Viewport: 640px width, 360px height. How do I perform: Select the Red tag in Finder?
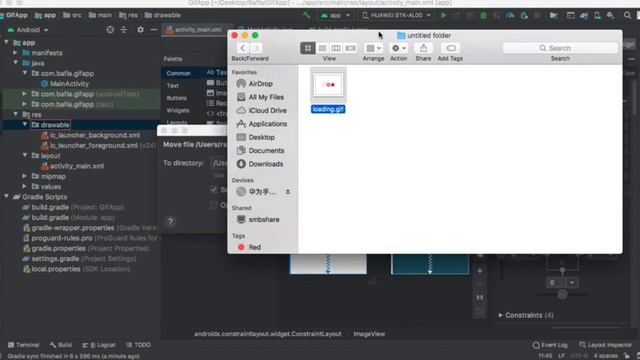(249, 247)
